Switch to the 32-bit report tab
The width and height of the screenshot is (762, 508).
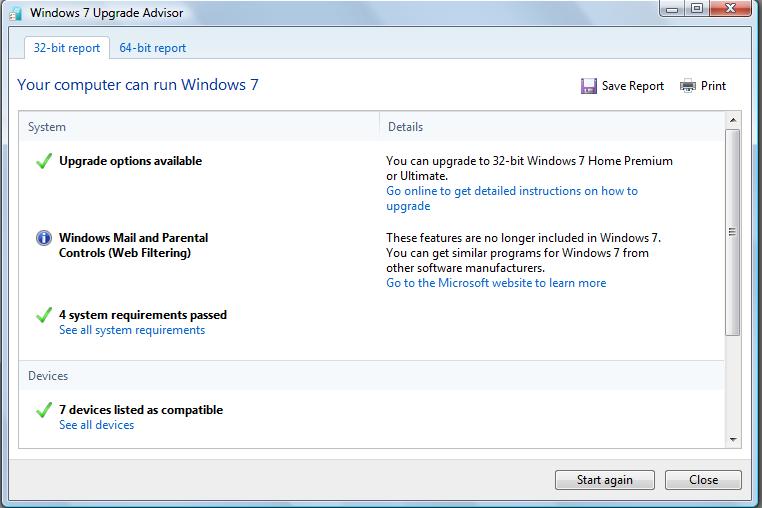pyautogui.click(x=67, y=48)
